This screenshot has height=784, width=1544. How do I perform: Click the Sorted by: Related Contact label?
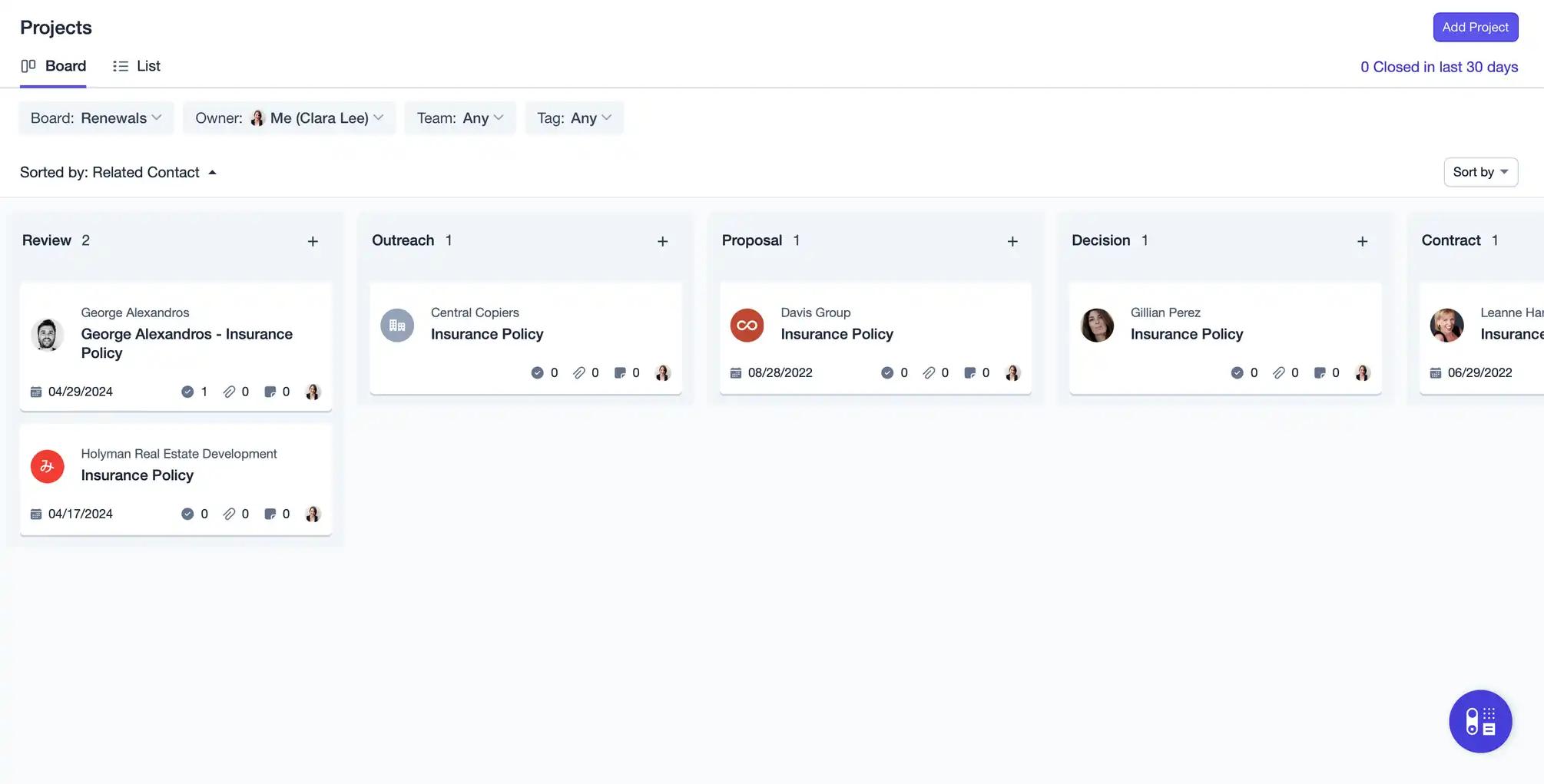(x=110, y=172)
